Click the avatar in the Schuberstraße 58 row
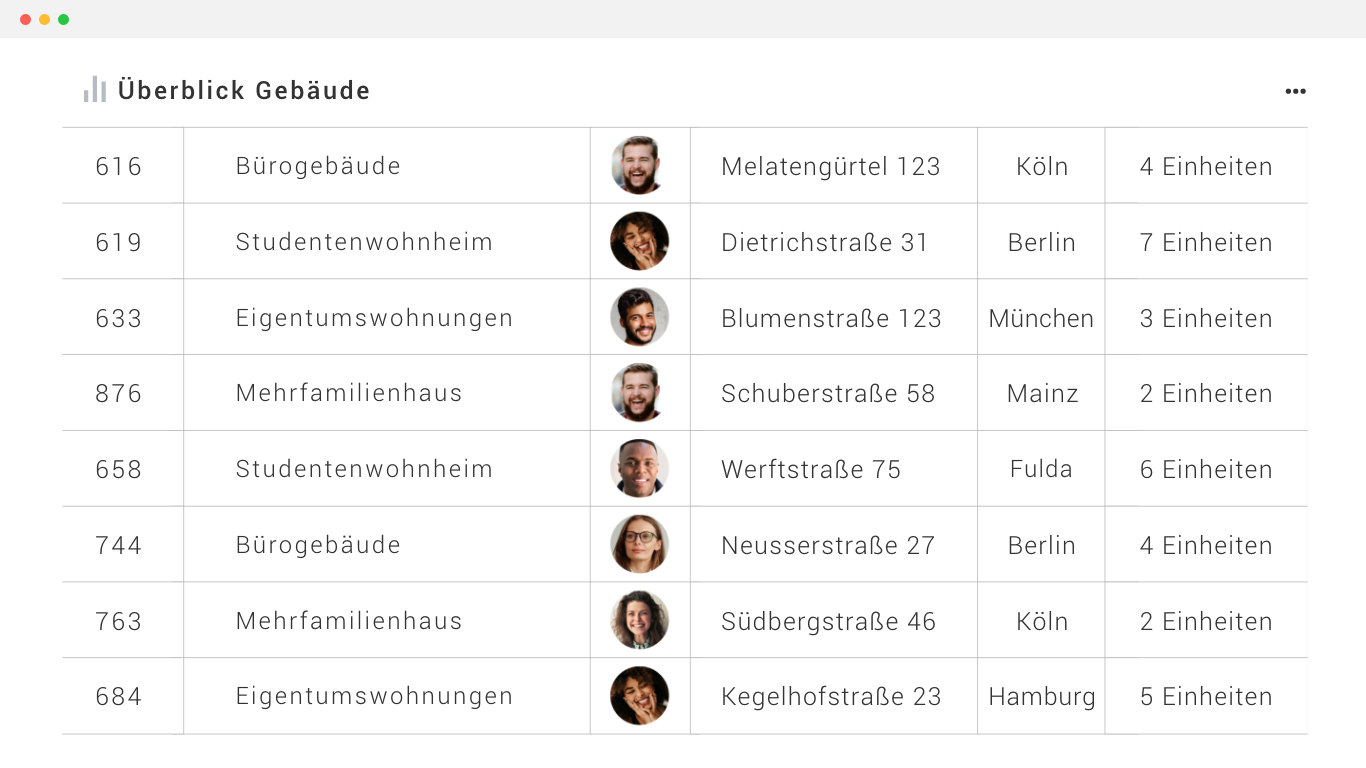Screen dimensions: 1366x768 tap(639, 393)
